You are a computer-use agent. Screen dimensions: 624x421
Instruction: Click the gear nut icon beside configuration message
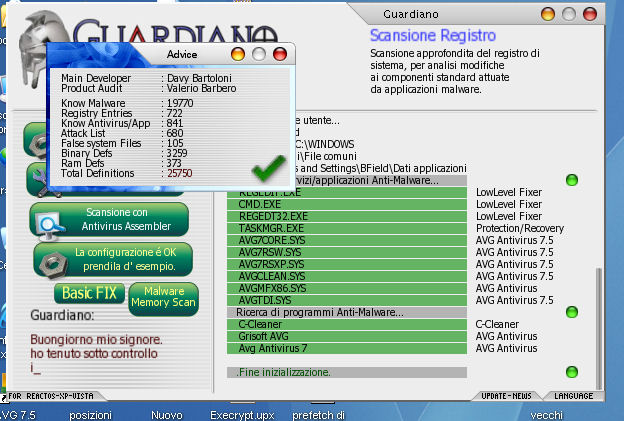(51, 261)
